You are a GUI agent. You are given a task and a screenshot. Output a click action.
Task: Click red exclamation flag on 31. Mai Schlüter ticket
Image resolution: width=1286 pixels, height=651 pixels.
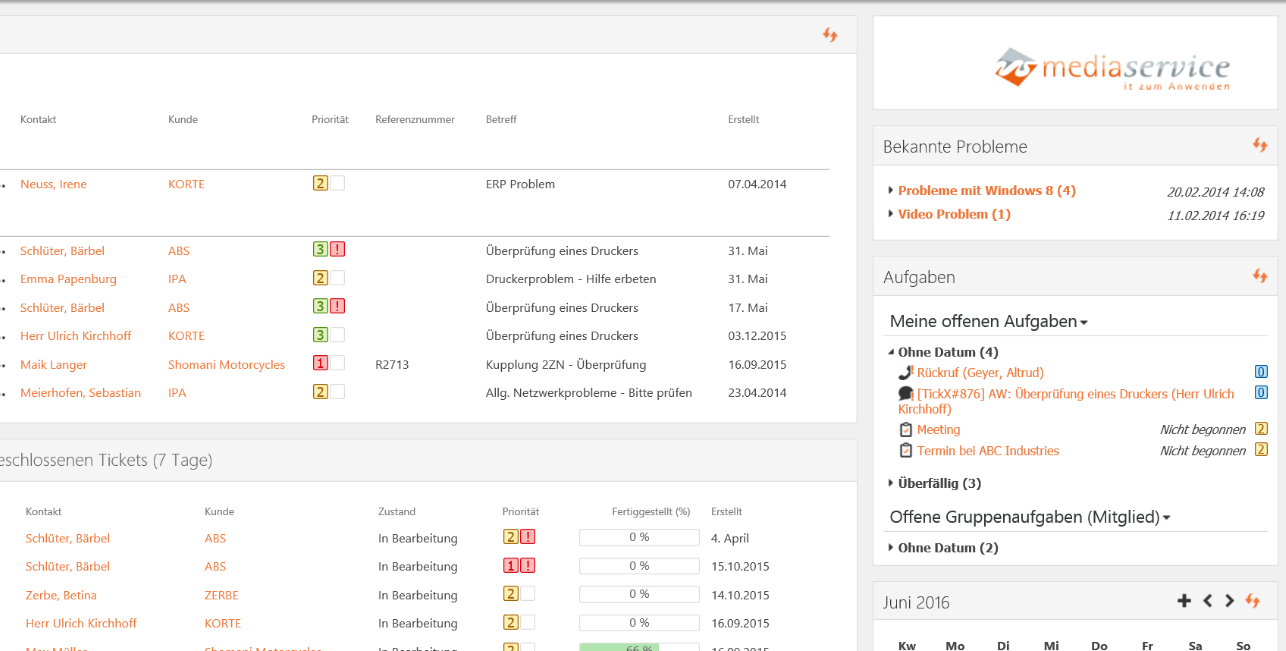[338, 250]
